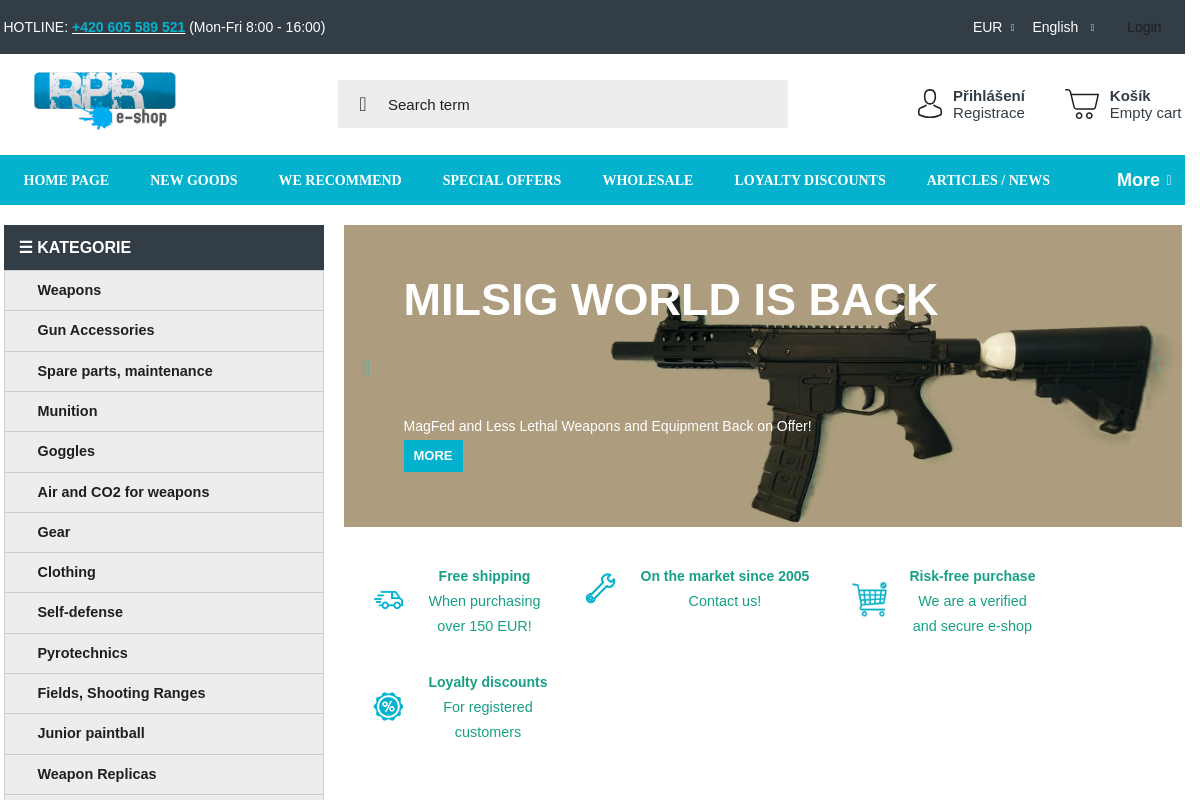Screen dimensions: 1200x800
Task: Click the Empty cart status text
Action: coord(1146,113)
